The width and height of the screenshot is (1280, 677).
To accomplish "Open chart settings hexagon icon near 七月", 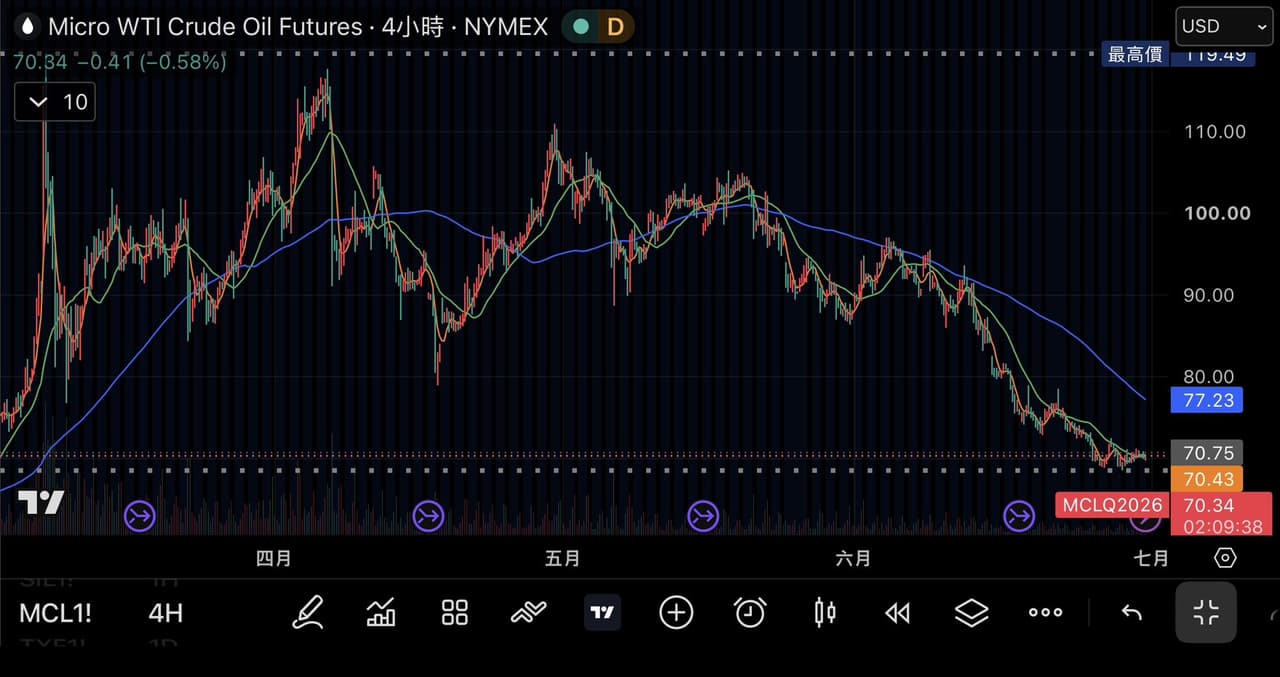I will (1225, 558).
